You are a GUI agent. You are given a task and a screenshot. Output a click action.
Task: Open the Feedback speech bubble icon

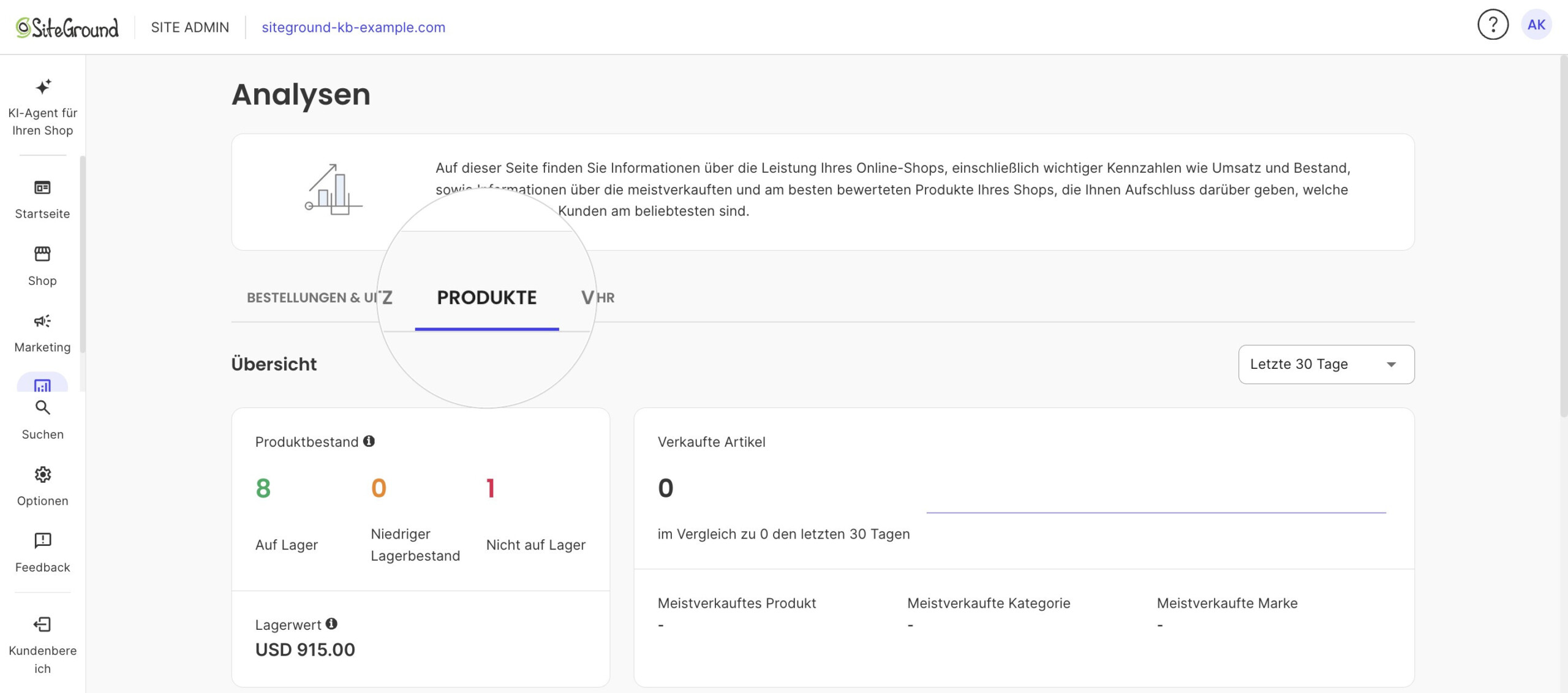point(42,540)
